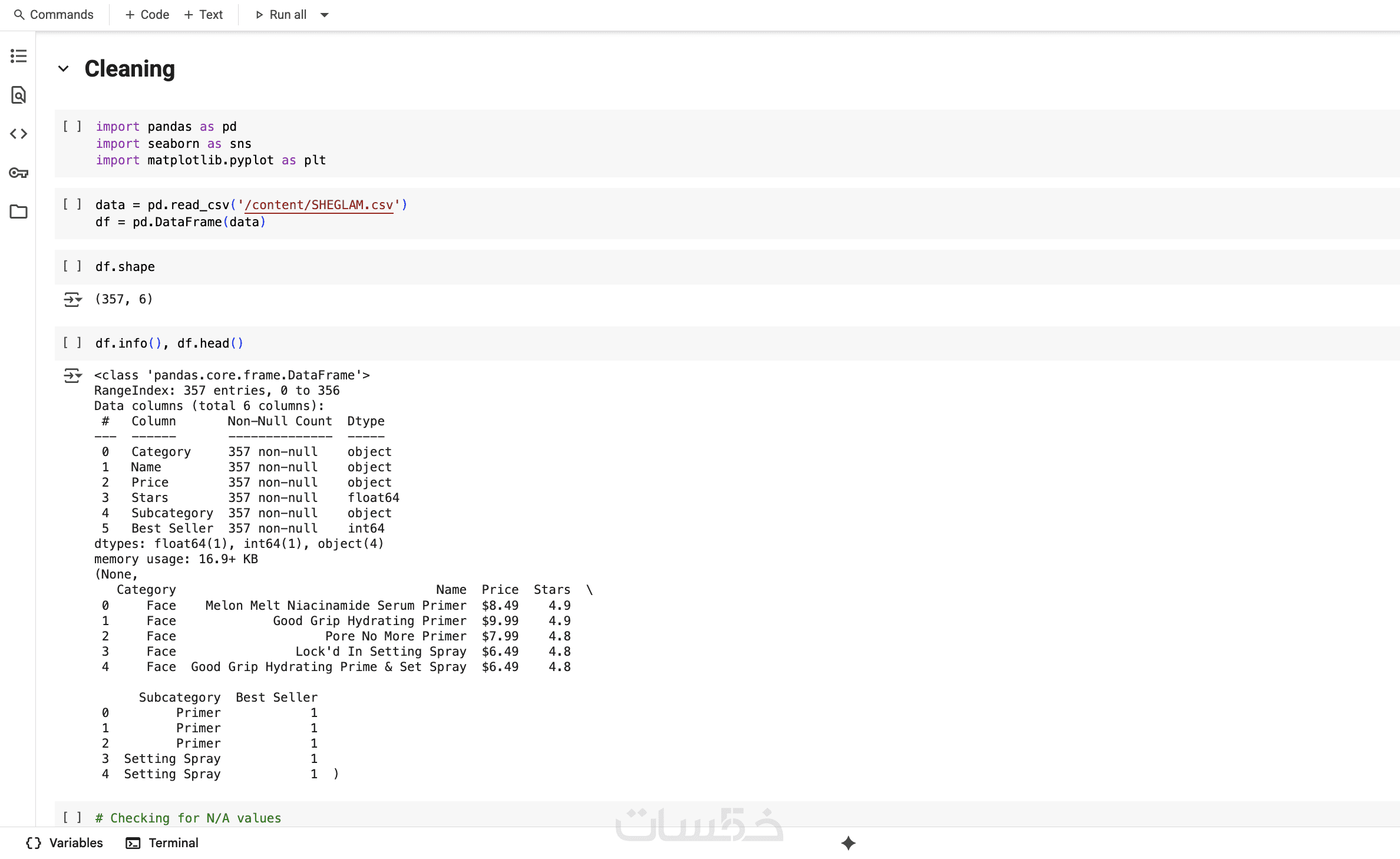
Task: Open the Variables panel
Action: [x=65, y=843]
